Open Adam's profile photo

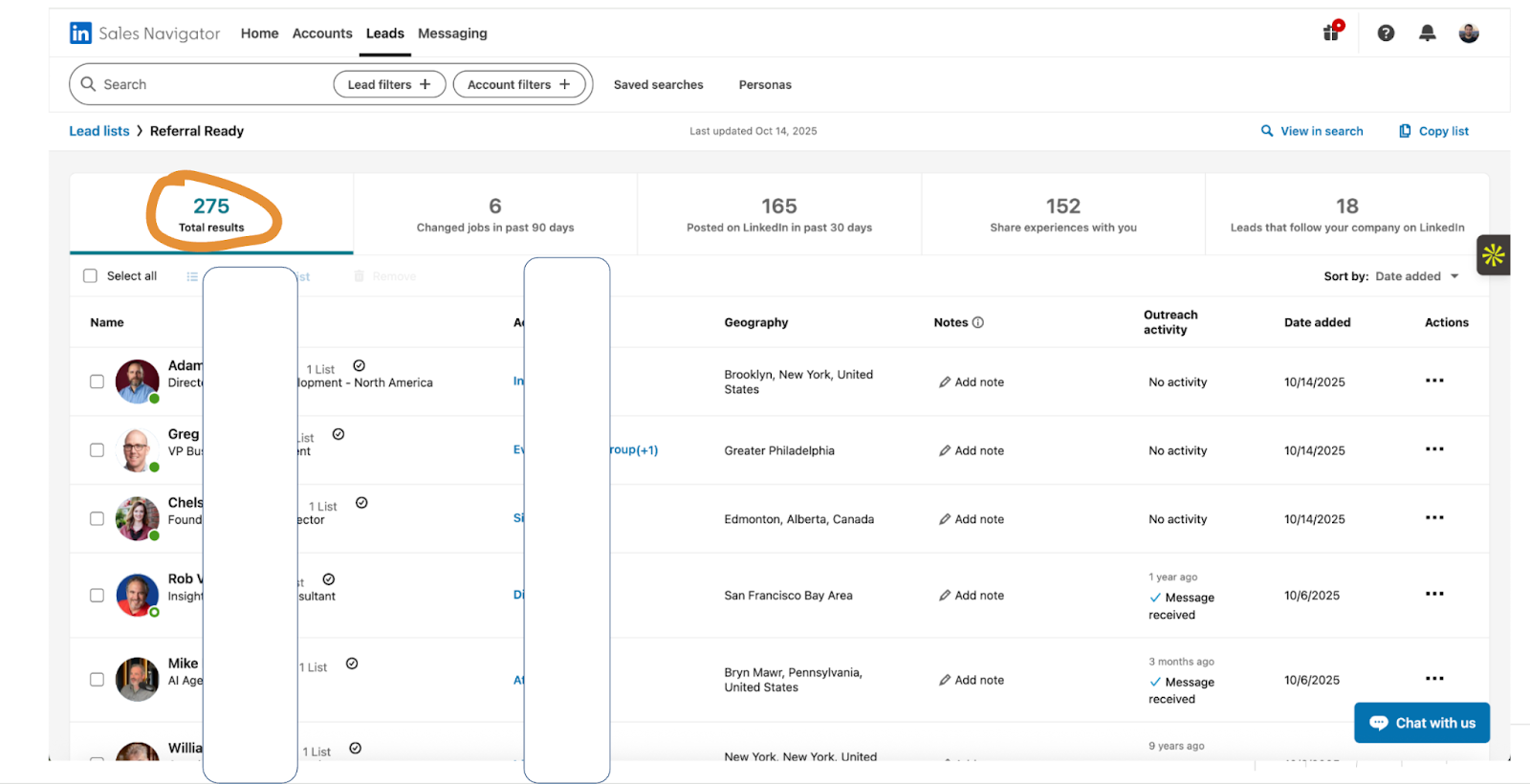click(x=138, y=381)
